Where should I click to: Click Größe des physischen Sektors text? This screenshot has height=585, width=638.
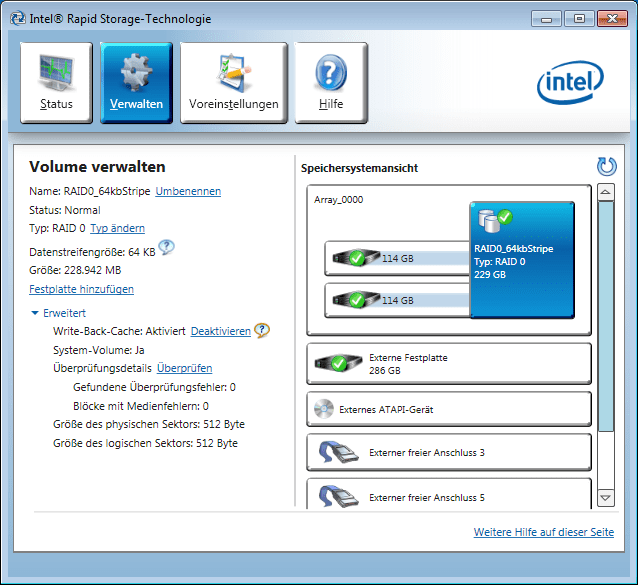pos(149,424)
